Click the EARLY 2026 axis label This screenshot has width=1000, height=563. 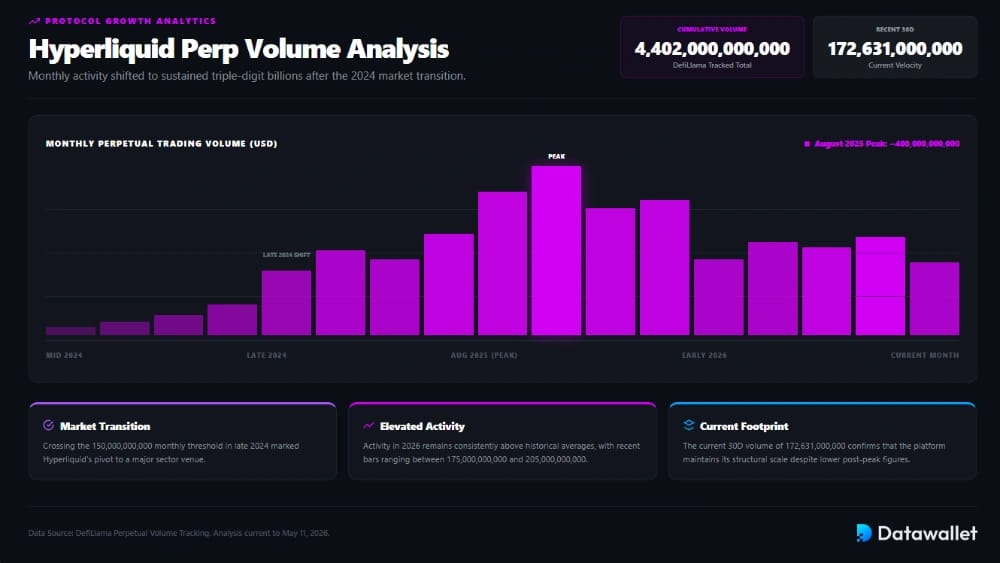pyautogui.click(x=704, y=355)
